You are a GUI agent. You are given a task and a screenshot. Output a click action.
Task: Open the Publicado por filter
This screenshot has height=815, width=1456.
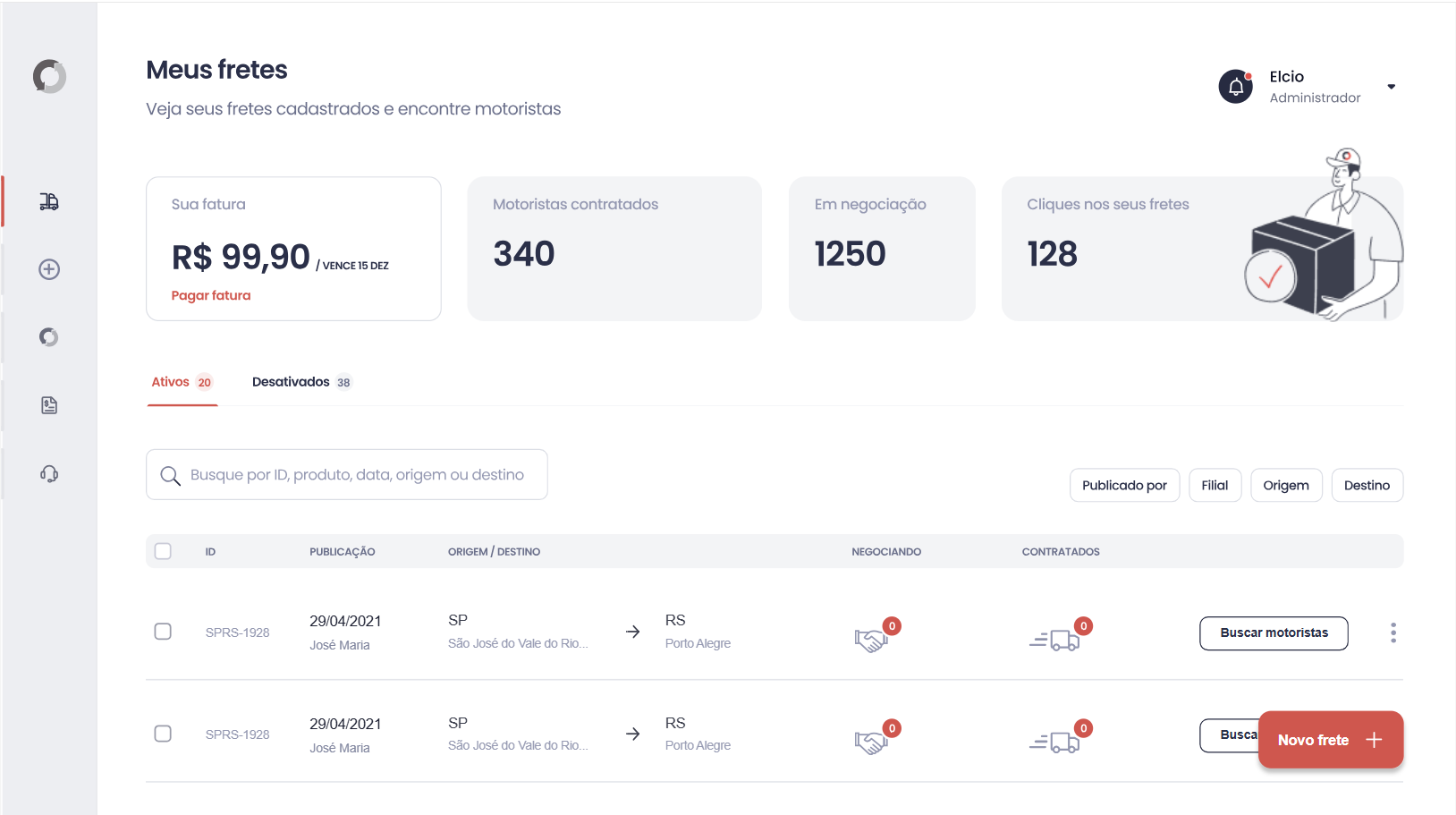click(1124, 485)
